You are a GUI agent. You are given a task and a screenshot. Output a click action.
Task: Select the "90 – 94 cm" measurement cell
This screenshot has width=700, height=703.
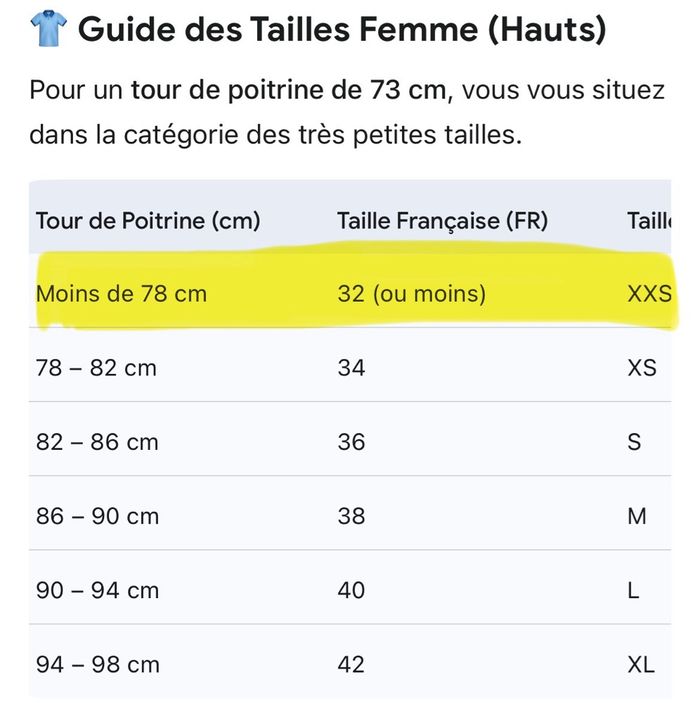(97, 590)
